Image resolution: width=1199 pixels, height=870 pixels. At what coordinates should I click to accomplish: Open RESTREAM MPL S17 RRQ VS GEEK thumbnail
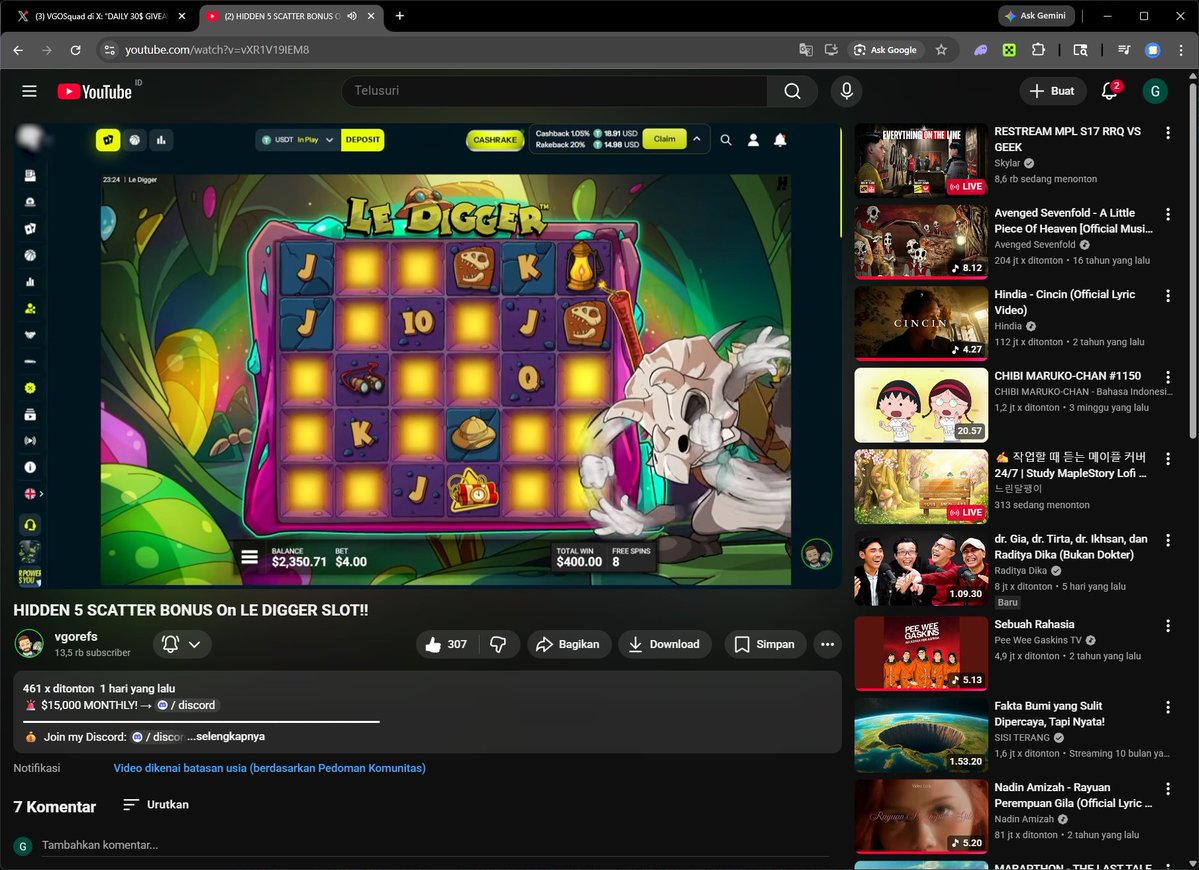[x=921, y=159]
